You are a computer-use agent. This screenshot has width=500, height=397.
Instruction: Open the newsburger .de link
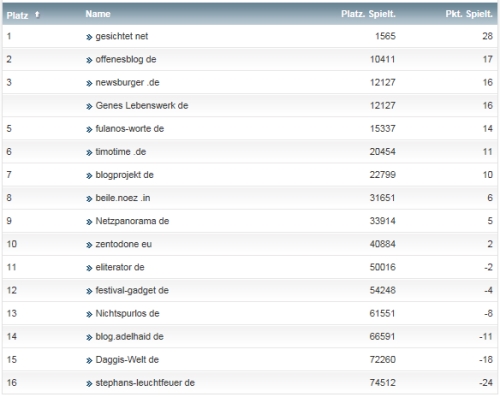pyautogui.click(x=127, y=82)
